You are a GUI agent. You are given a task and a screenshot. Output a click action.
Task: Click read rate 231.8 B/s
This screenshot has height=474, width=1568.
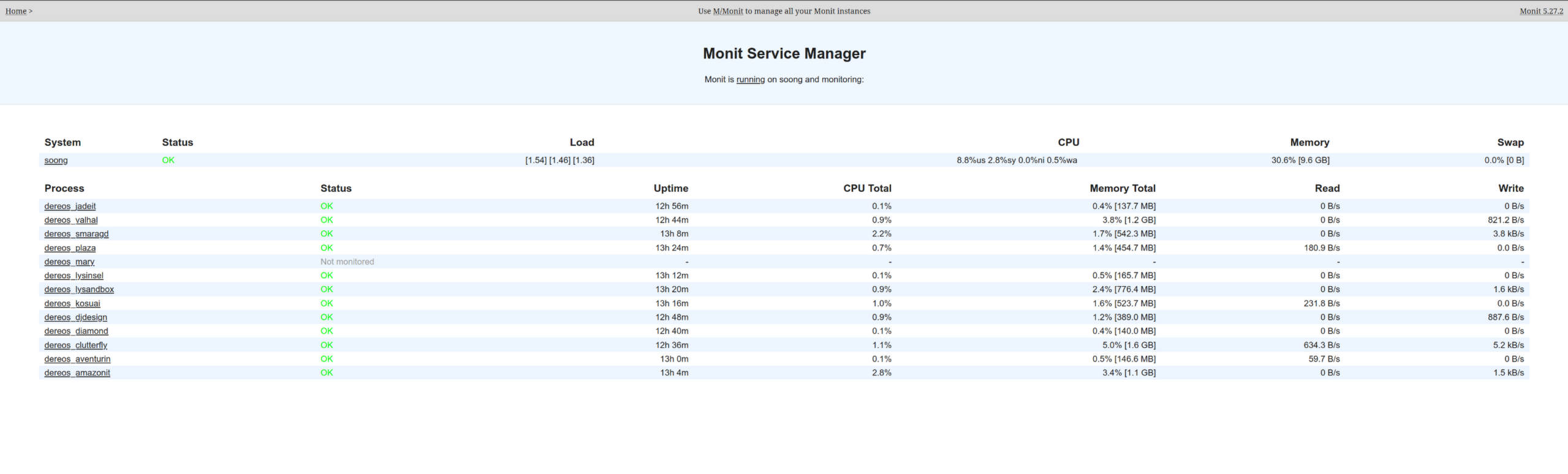point(1322,303)
